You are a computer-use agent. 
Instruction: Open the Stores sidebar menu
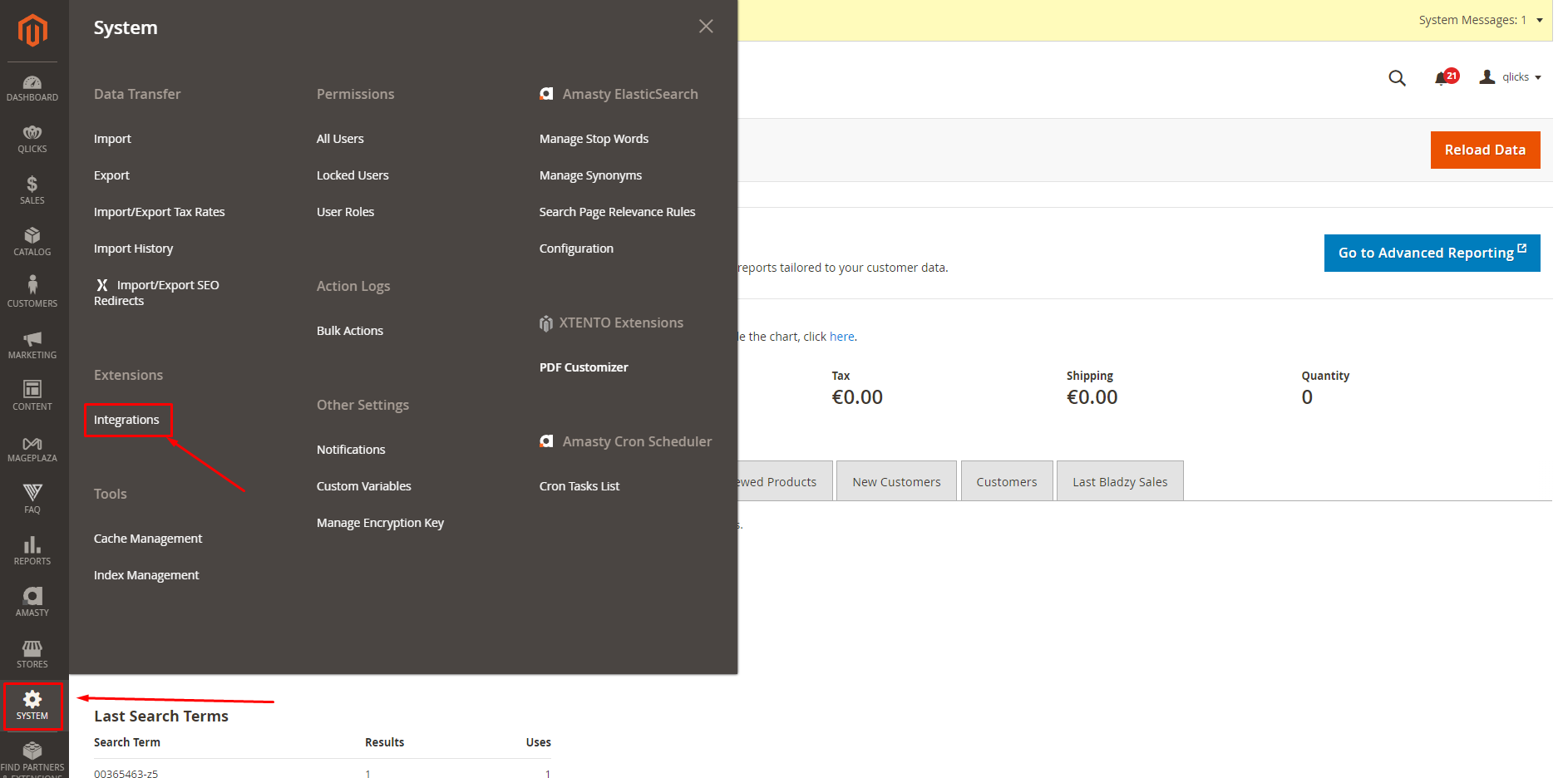32,655
